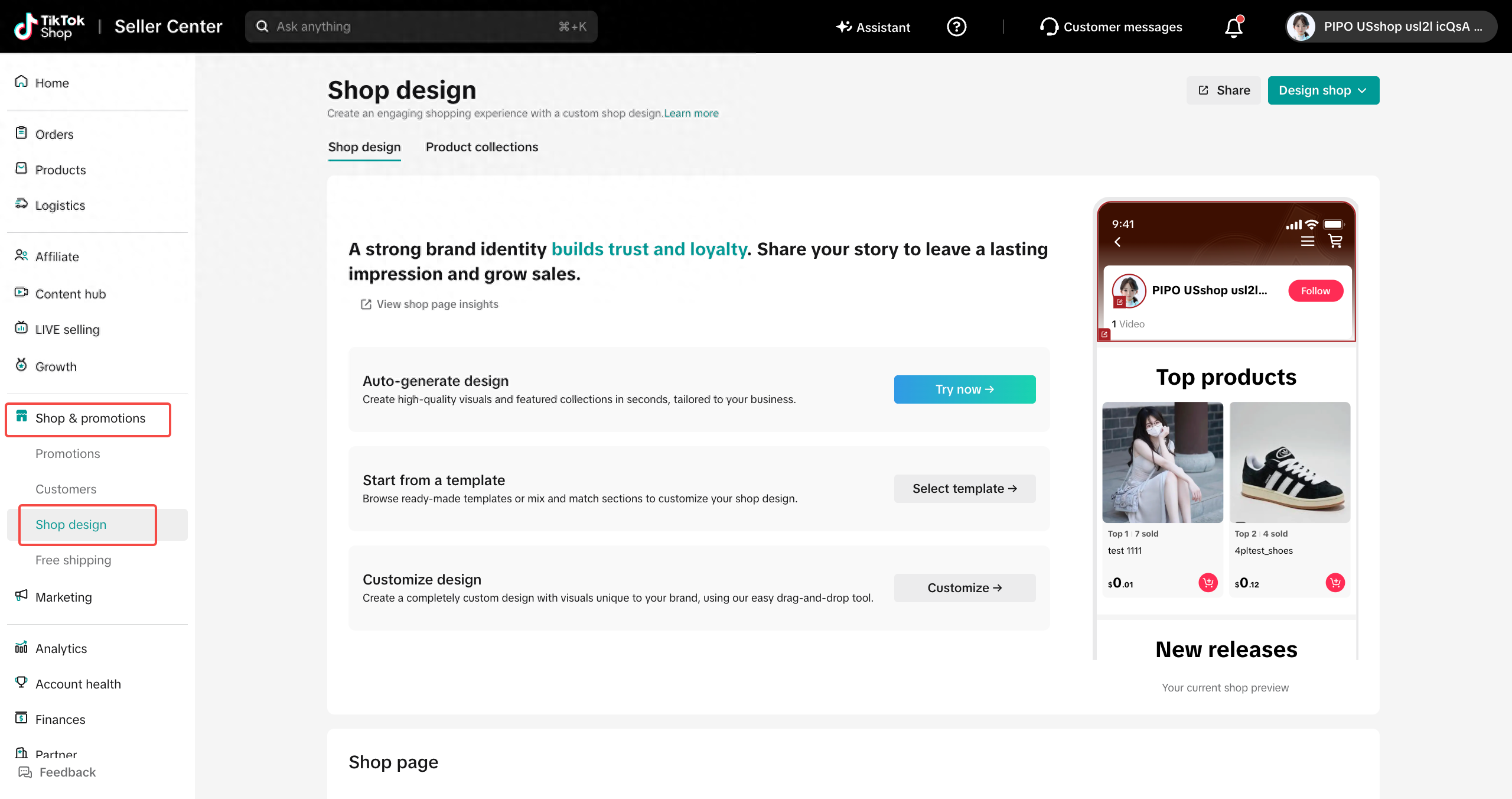
Task: Click the back arrow in phone preview
Action: pyautogui.click(x=1117, y=242)
